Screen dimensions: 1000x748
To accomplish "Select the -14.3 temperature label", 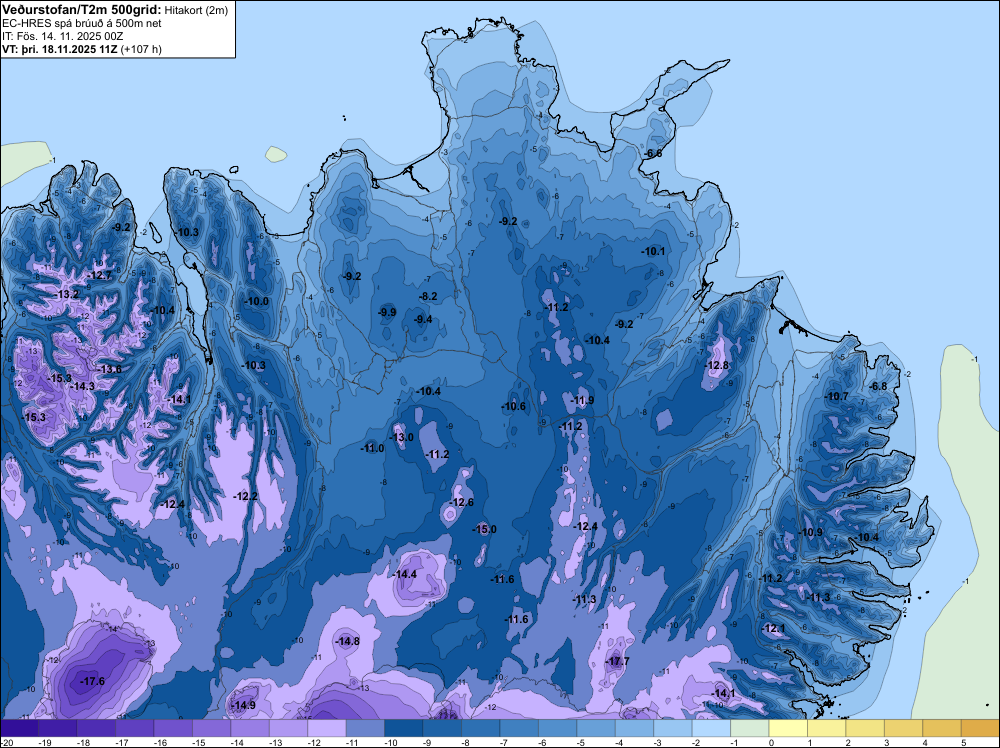I will click(82, 386).
